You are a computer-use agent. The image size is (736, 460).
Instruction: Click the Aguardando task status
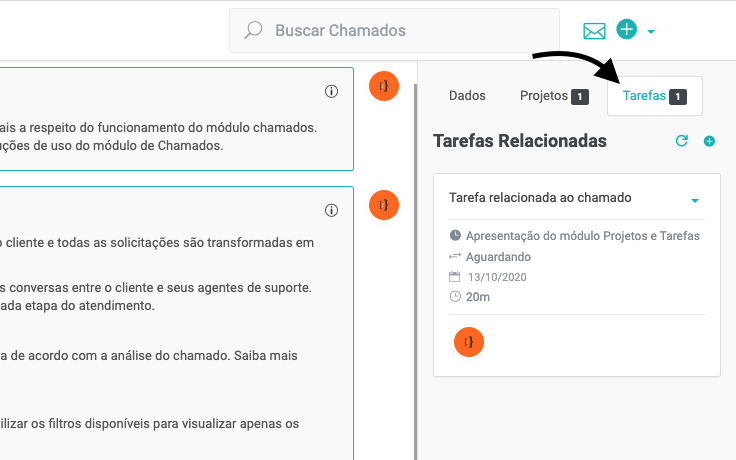pyautogui.click(x=498, y=256)
